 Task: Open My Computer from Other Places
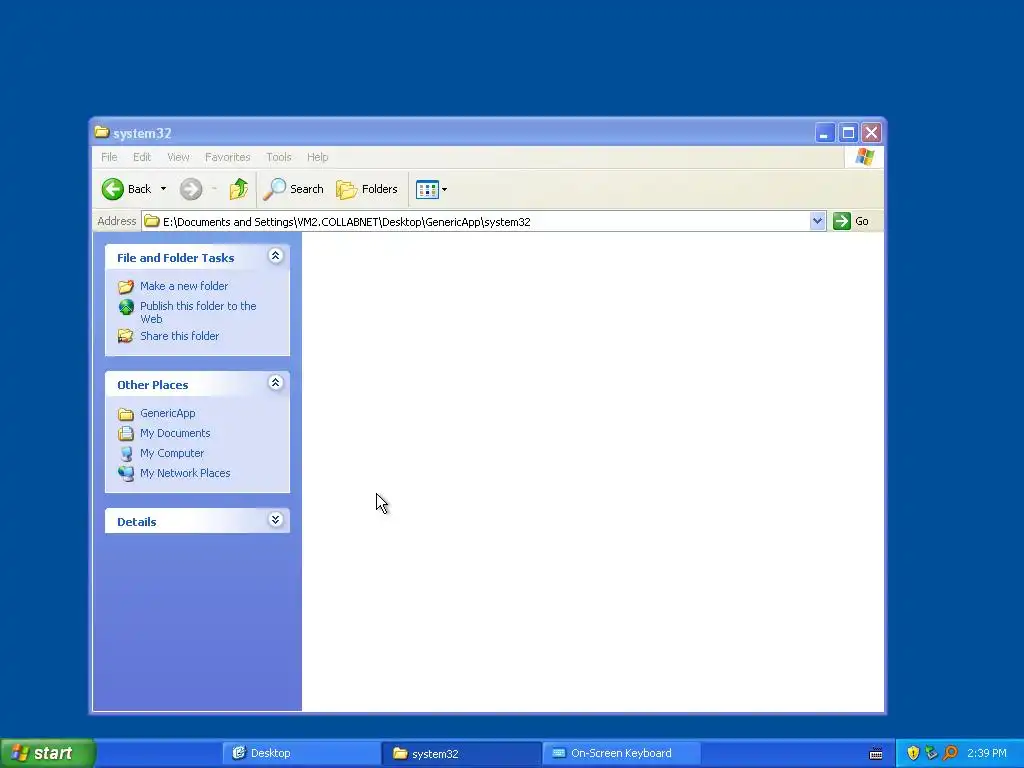(x=172, y=453)
